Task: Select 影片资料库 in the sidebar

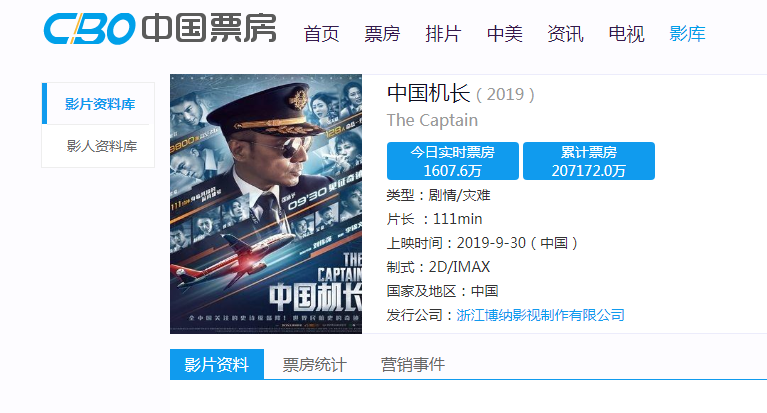Action: tap(98, 104)
